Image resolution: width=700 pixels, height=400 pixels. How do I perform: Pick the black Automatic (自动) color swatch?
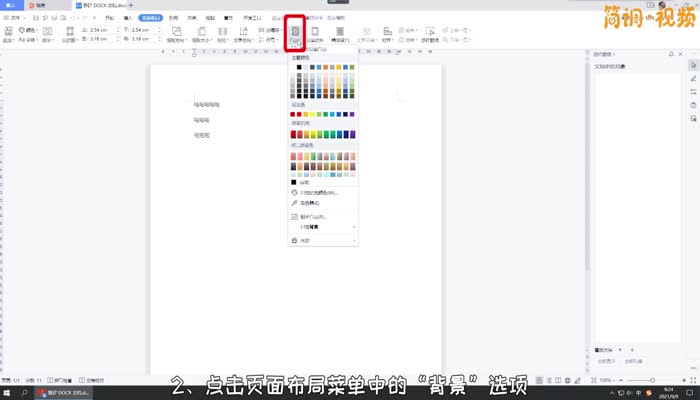coord(294,182)
